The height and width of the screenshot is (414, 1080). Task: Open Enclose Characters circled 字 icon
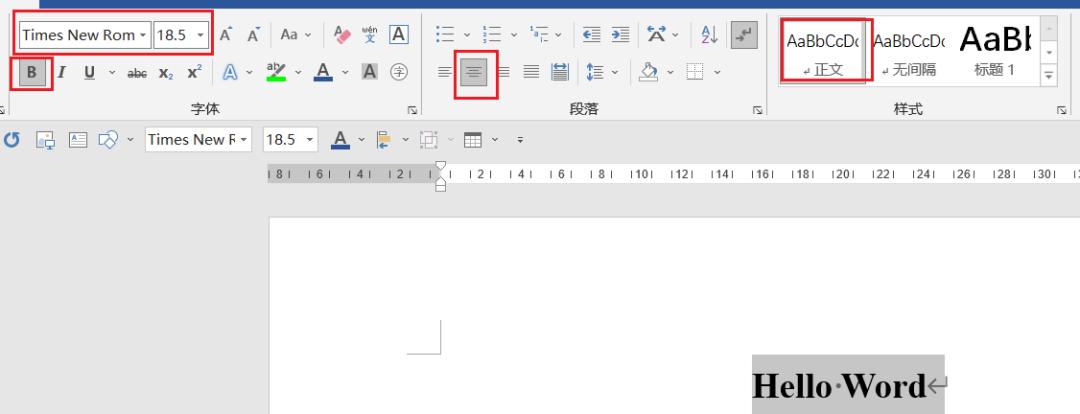point(399,72)
